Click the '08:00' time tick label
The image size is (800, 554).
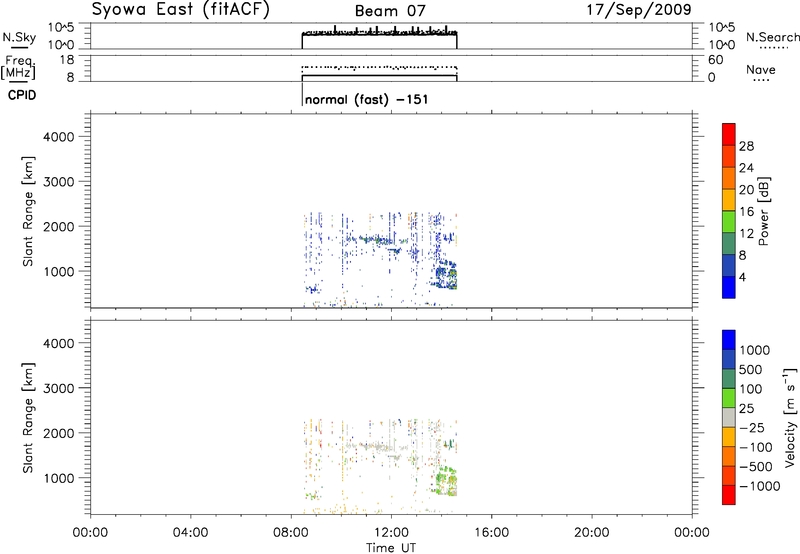click(x=291, y=533)
